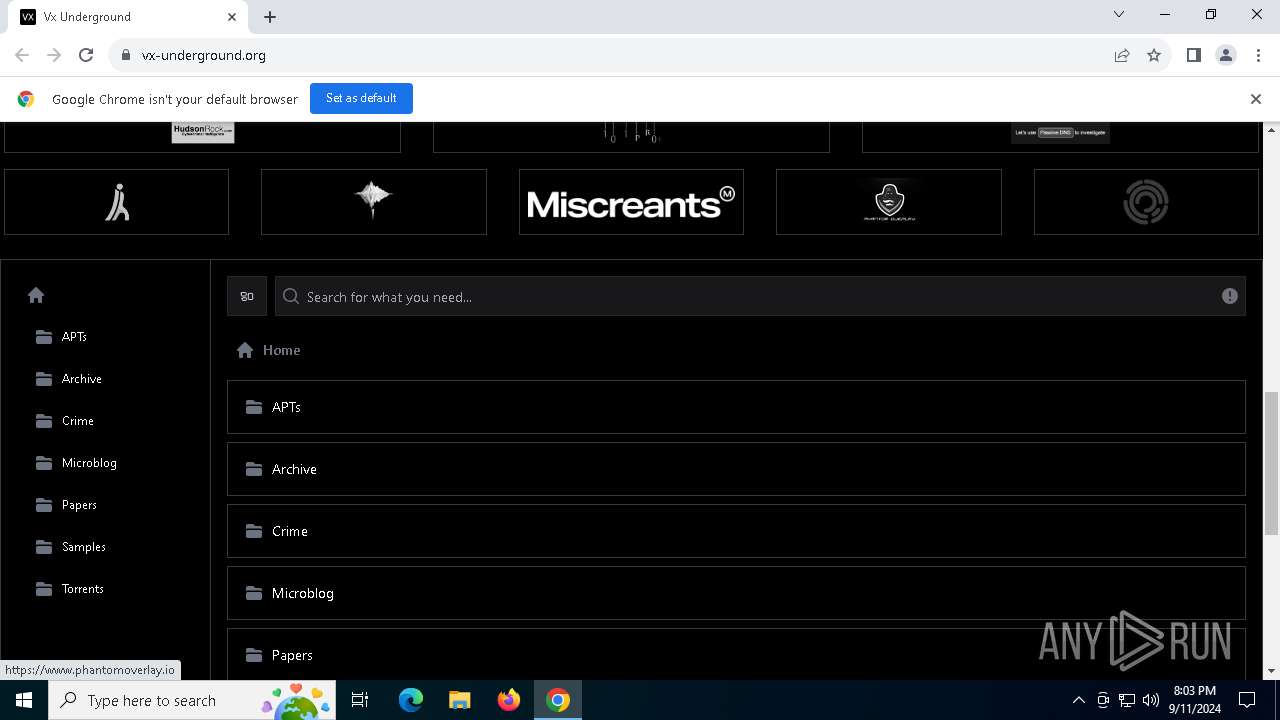This screenshot has height=720, width=1280.
Task: Click the concentric circles sponsor logo
Action: (1146, 202)
